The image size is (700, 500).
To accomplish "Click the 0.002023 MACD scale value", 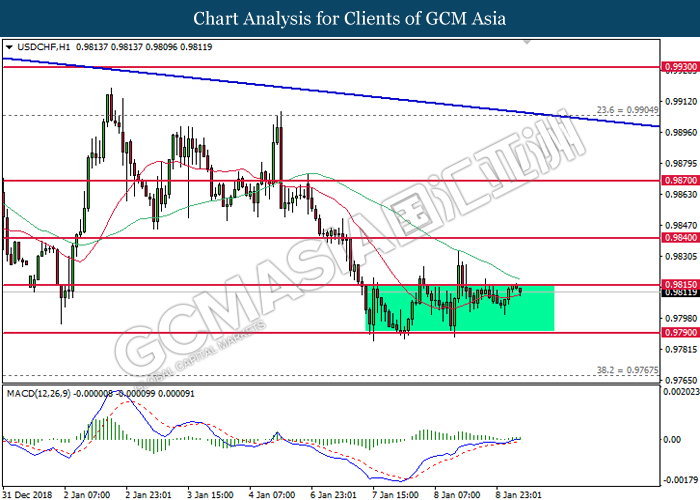I will coord(679,391).
